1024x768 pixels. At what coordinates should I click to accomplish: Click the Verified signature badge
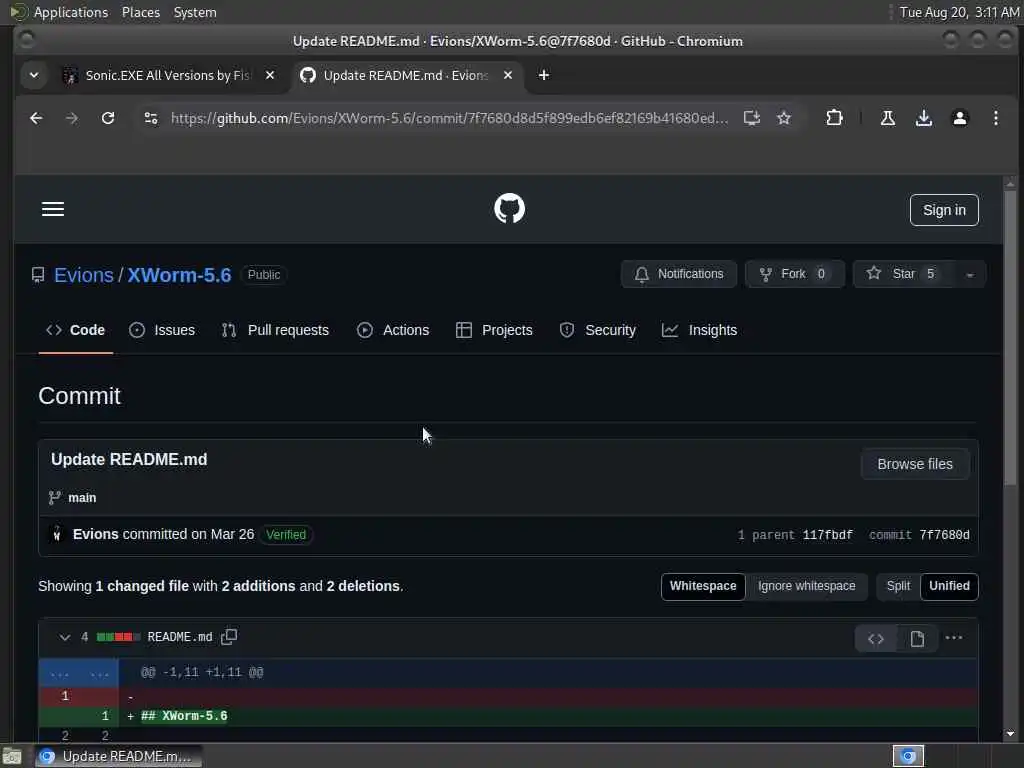(x=285, y=534)
